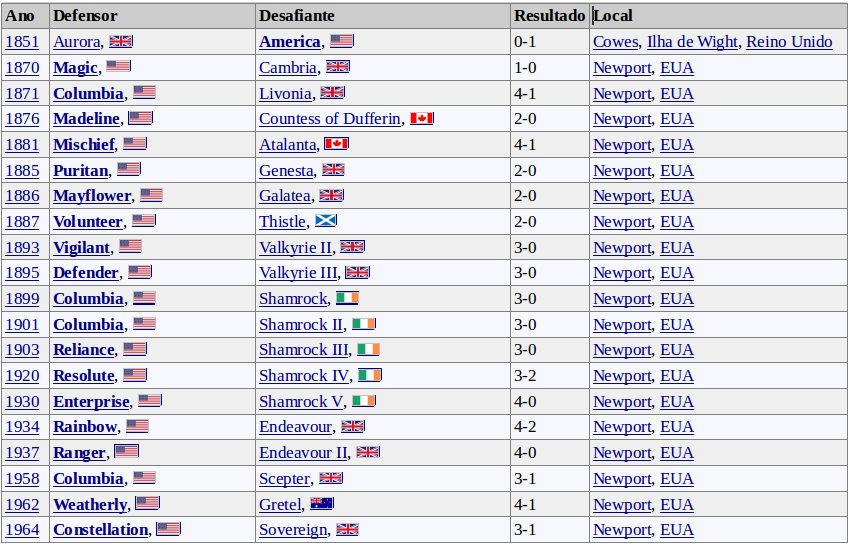
Task: Open the Reliance defender link
Action: [x=84, y=350]
